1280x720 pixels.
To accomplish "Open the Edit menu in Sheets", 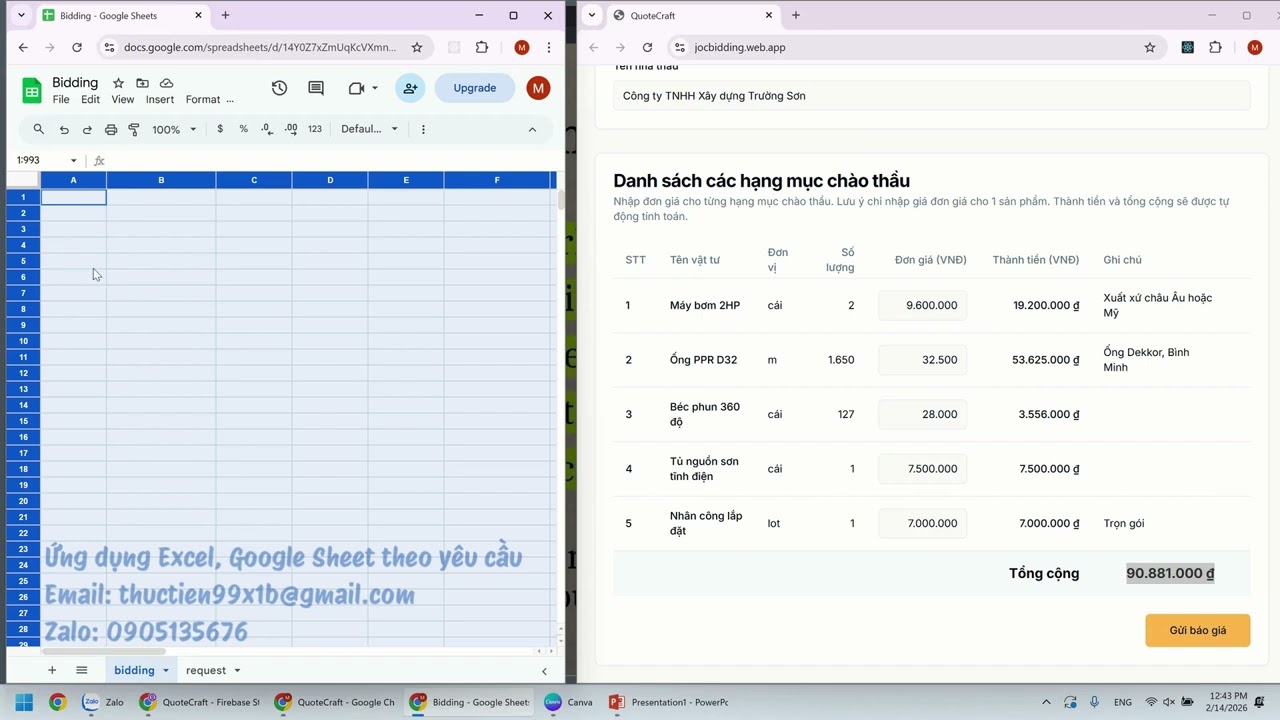I will pos(90,100).
